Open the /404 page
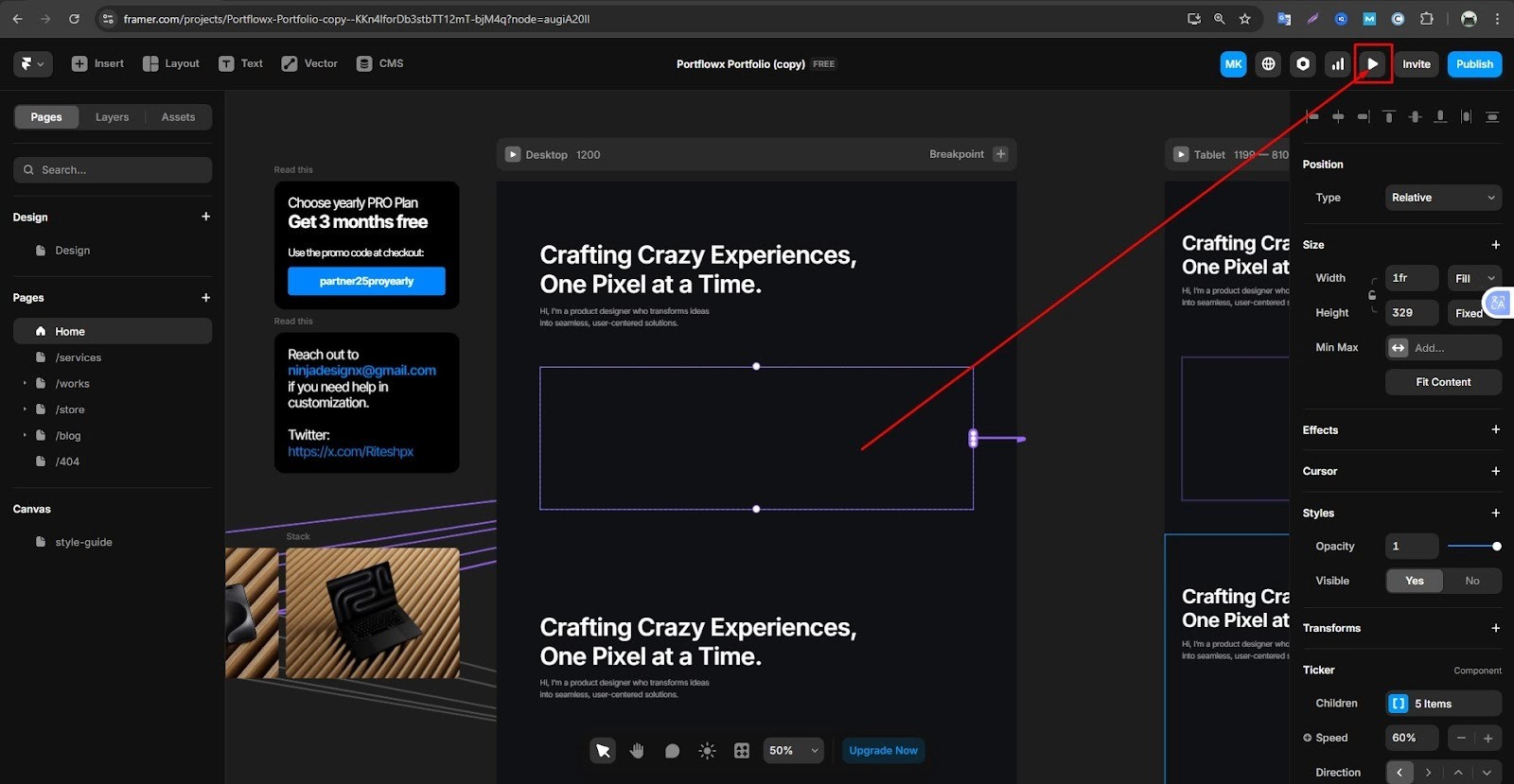The height and width of the screenshot is (784, 1514). 113,462
